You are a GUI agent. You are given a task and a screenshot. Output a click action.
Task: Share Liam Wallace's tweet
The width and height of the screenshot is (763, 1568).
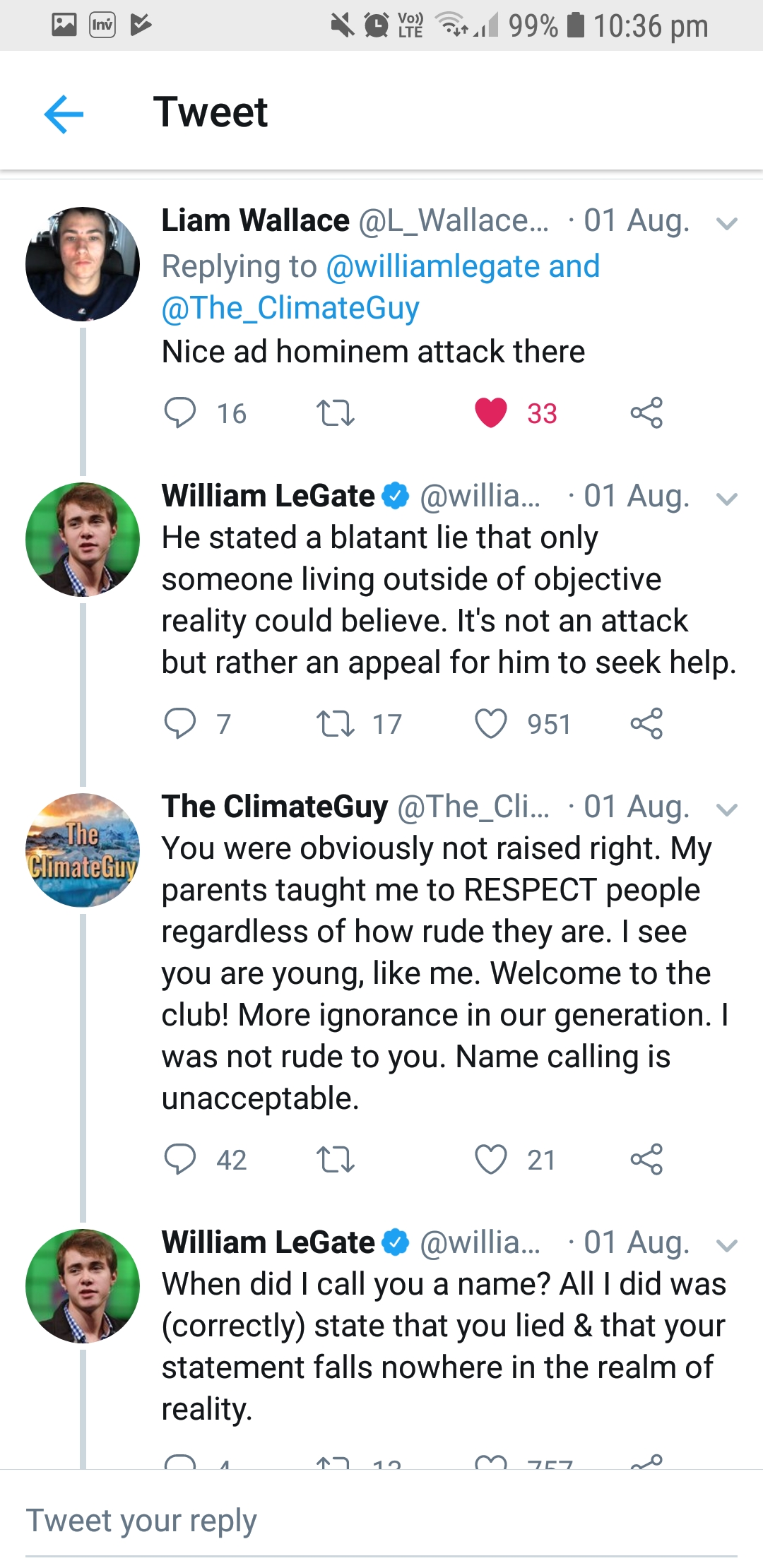pos(646,412)
